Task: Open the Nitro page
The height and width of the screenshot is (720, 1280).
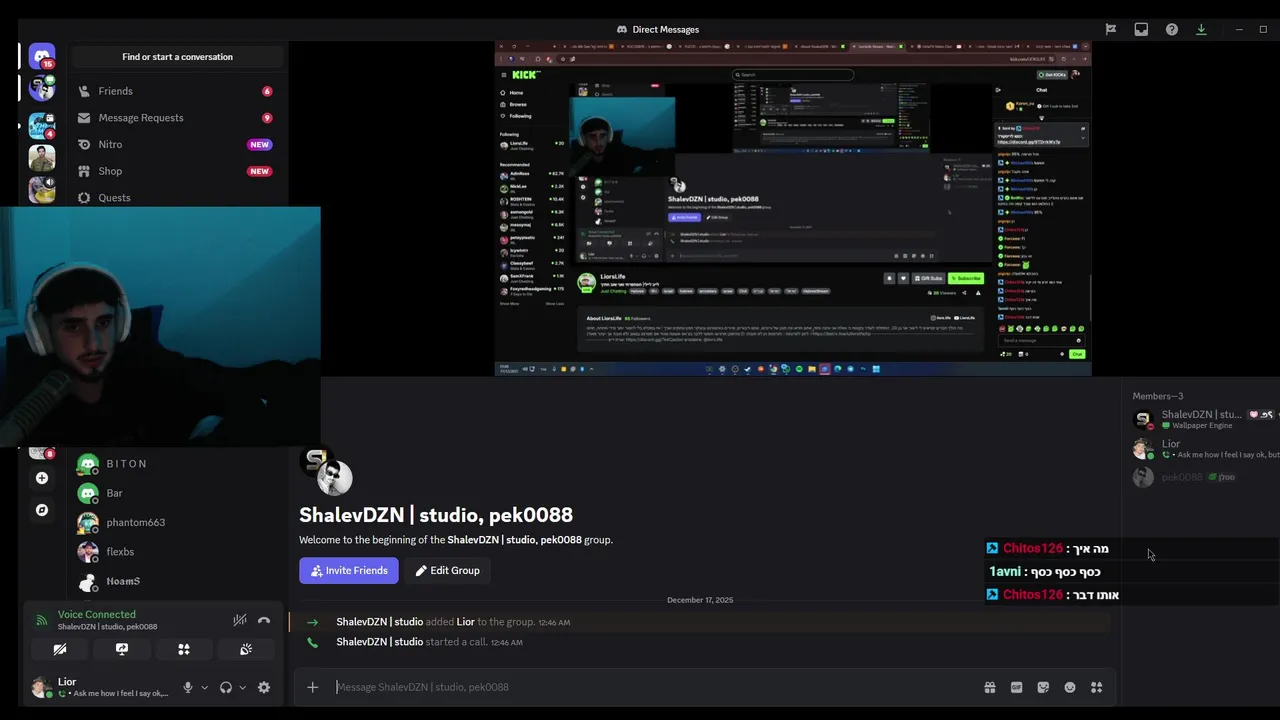Action: (x=176, y=144)
